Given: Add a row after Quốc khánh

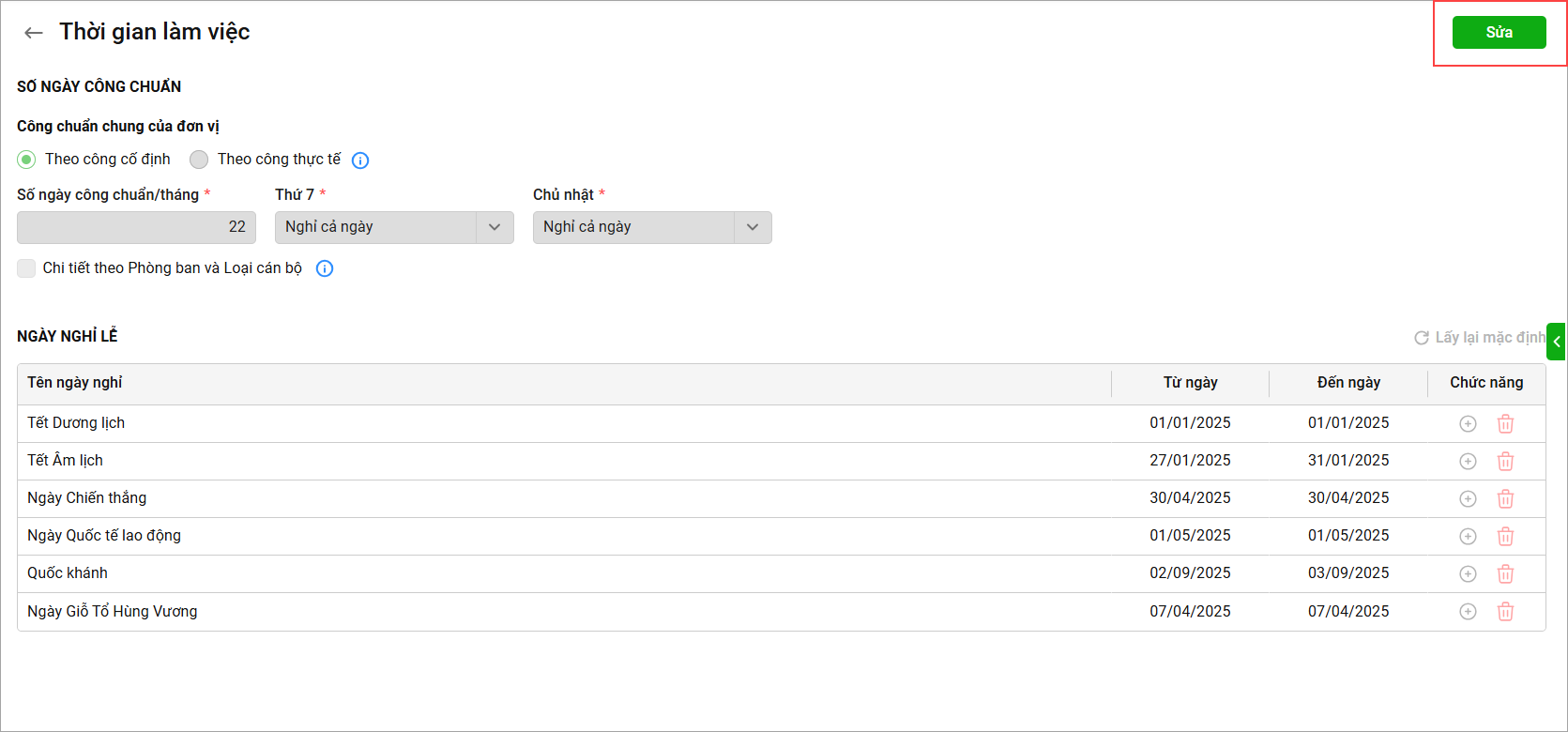Looking at the screenshot, I should (x=1468, y=574).
